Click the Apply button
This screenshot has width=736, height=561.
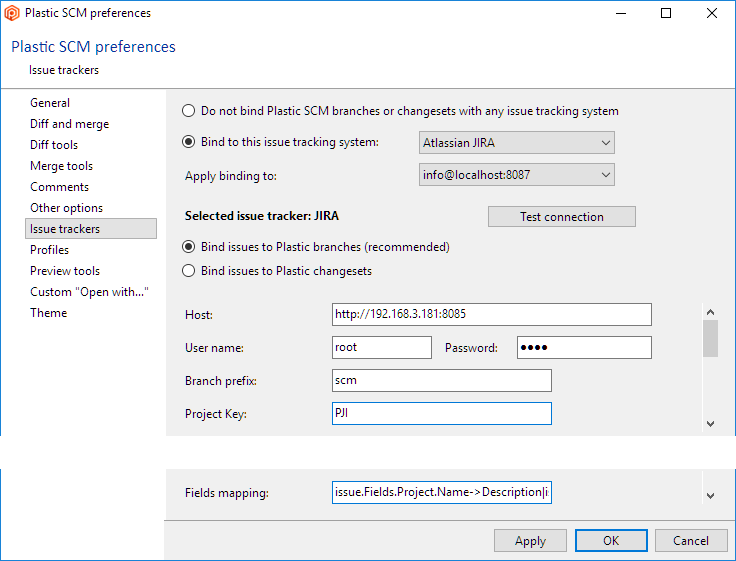pyautogui.click(x=530, y=541)
